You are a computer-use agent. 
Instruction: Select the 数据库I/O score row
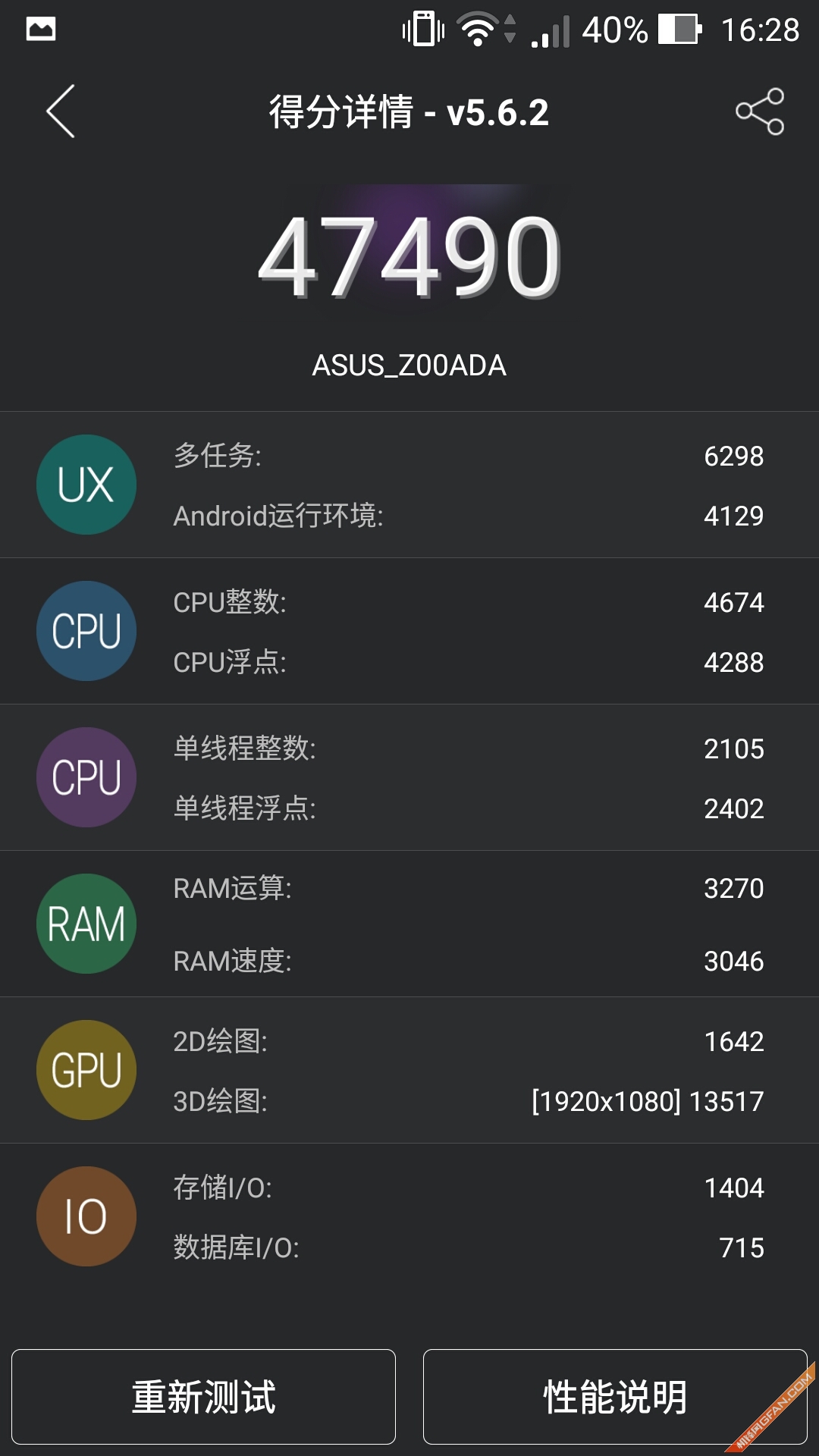pos(468,1247)
